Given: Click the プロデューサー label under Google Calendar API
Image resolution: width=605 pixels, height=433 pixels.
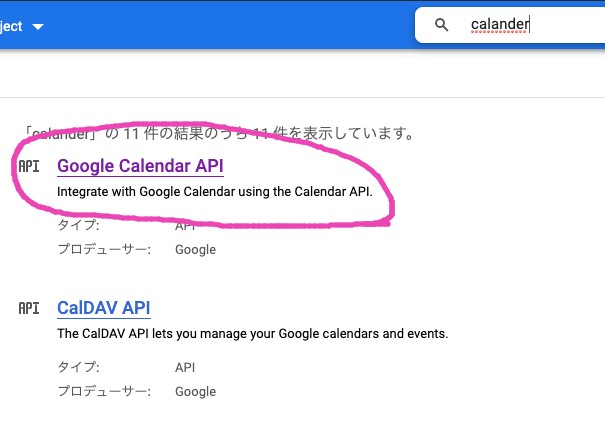Looking at the screenshot, I should click(104, 249).
